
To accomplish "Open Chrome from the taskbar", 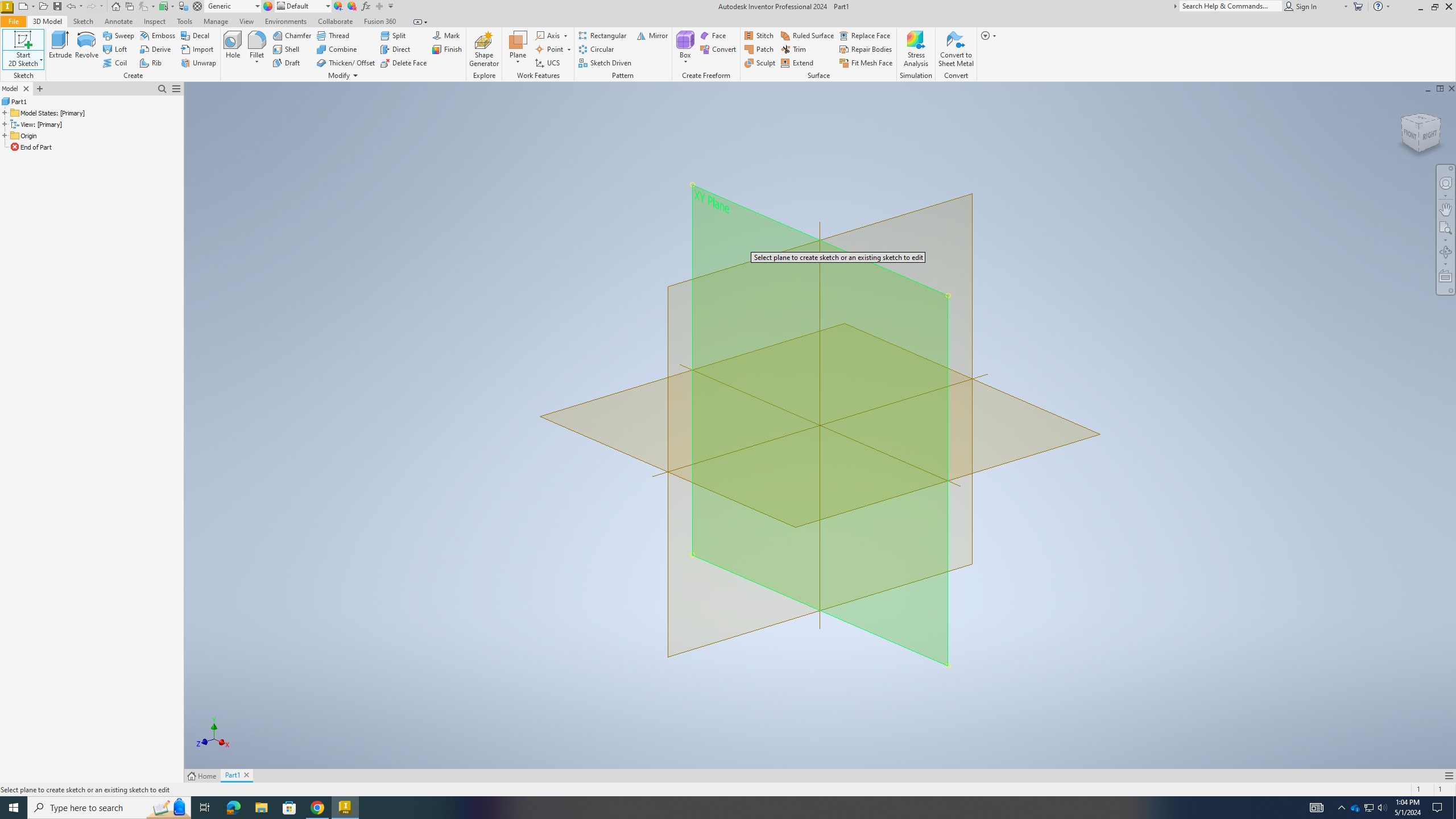I will pos(317,808).
